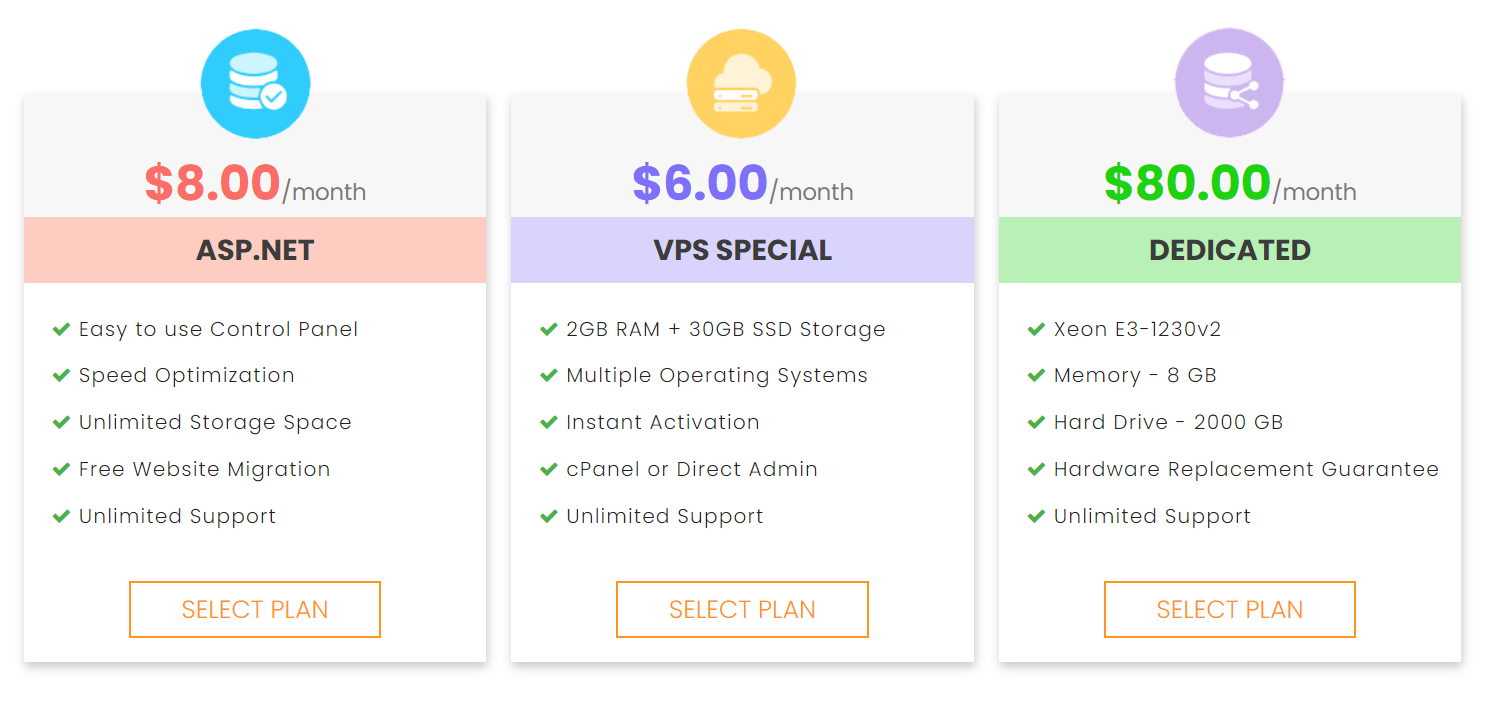Click the checkmark next to Instant Activation
This screenshot has height=702, width=1489.
point(548,423)
